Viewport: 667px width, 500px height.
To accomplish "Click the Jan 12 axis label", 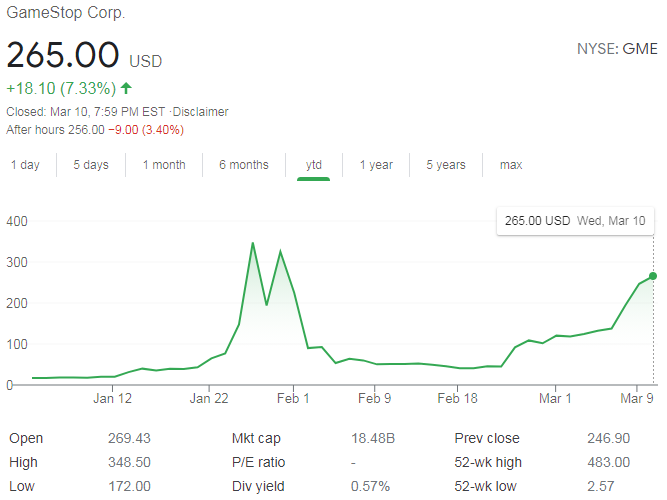I will pos(113,398).
